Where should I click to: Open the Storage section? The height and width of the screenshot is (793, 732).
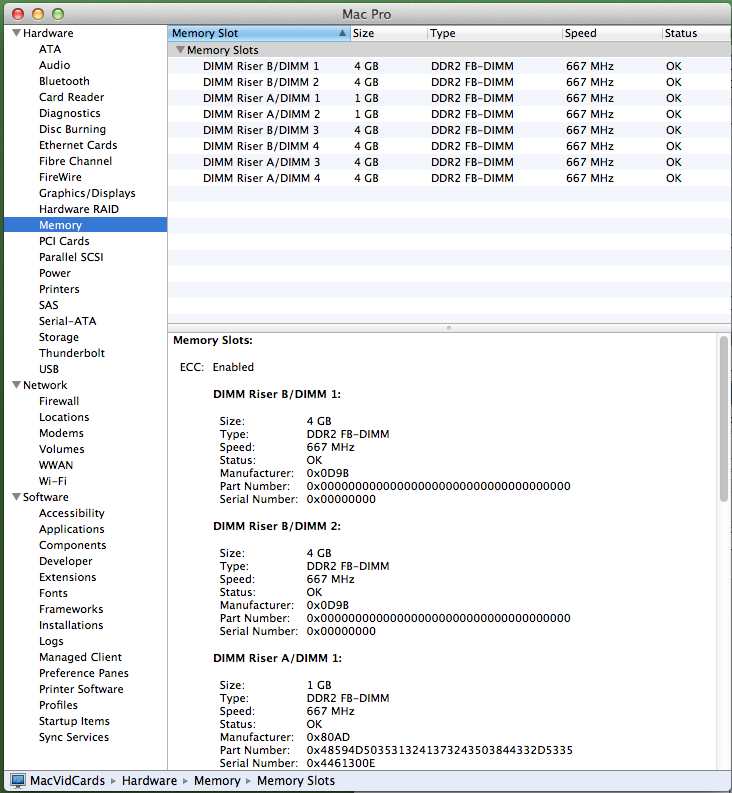59,337
